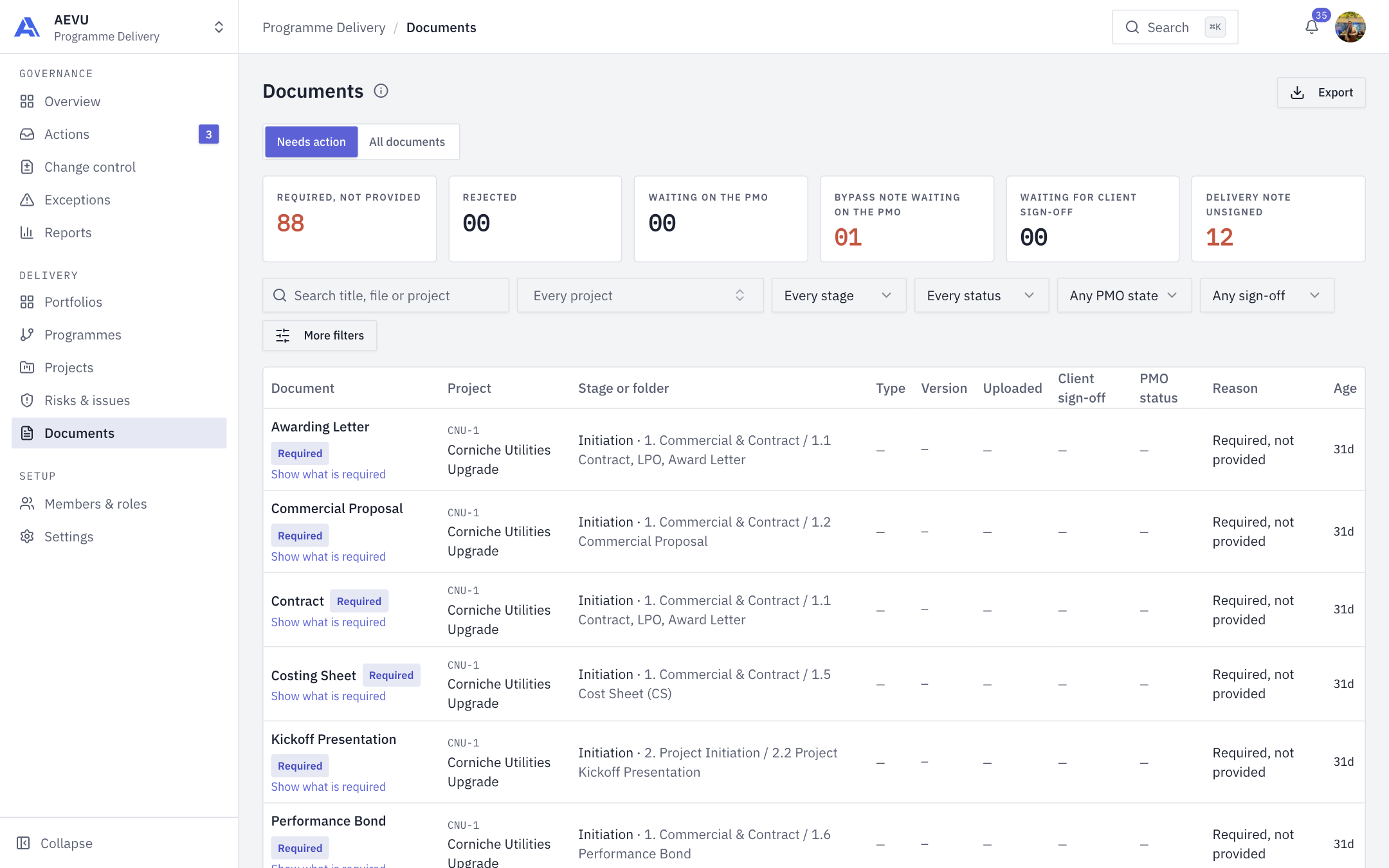
Task: Select the Needs action tab
Action: tap(311, 142)
